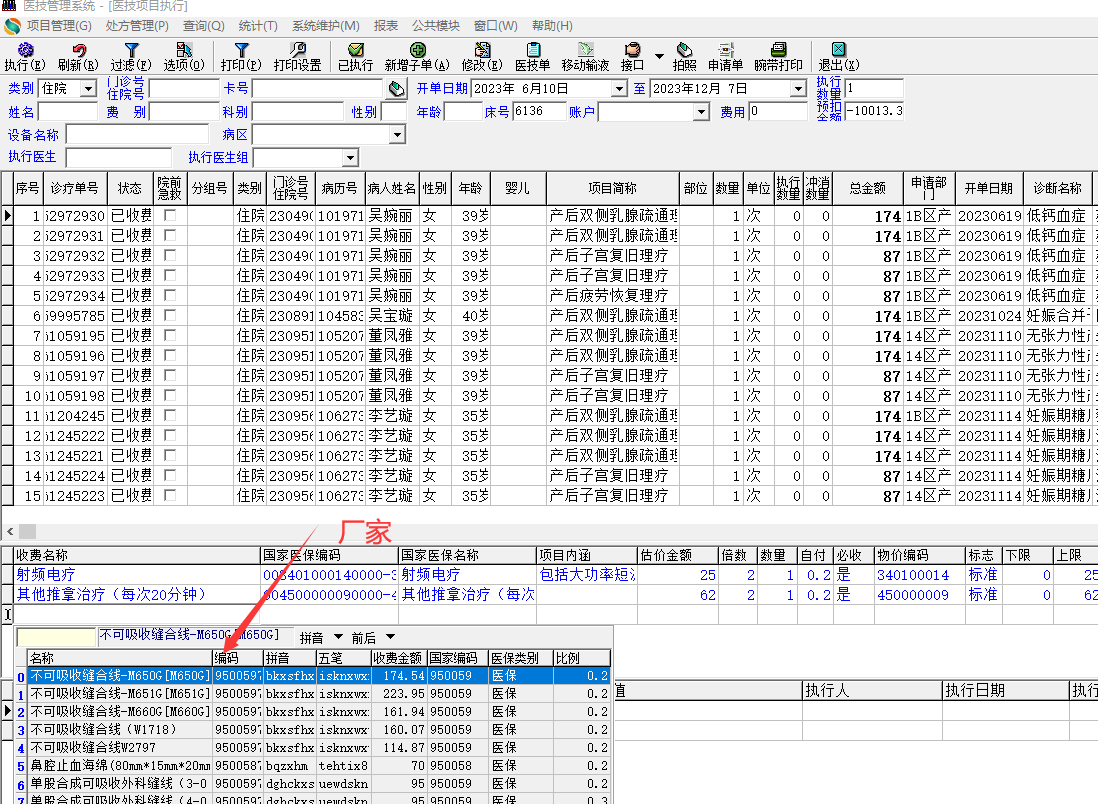The width and height of the screenshot is (1098, 804).
Task: Click the 刷新 refresh toolbar icon
Action: (78, 56)
